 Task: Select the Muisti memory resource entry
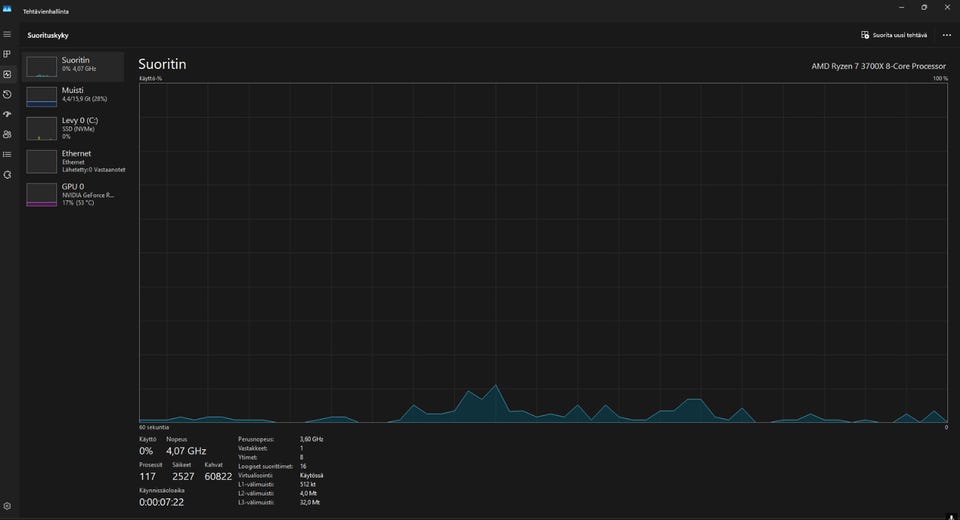(x=73, y=96)
